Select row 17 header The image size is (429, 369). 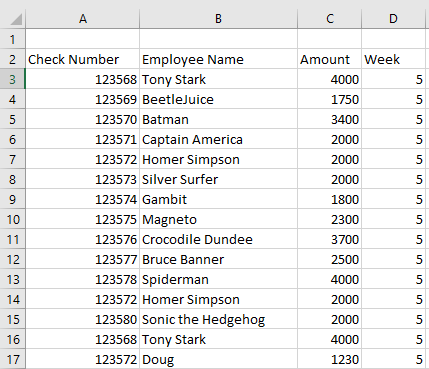(x=13, y=359)
